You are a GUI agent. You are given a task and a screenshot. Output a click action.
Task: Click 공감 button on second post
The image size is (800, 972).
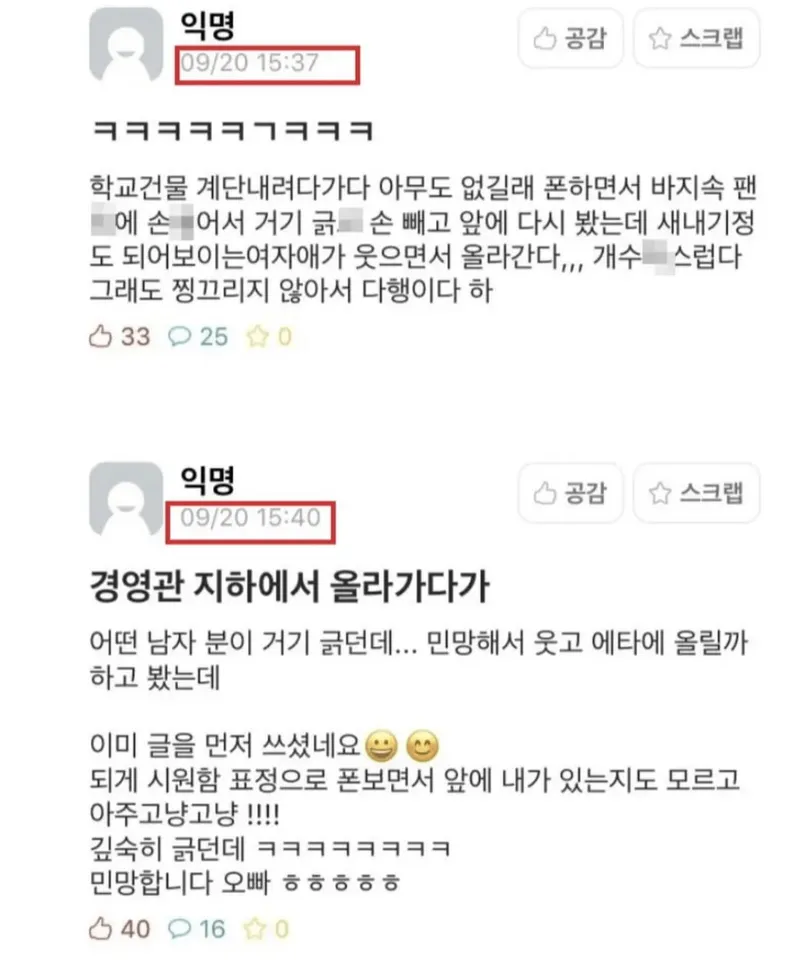coord(570,493)
